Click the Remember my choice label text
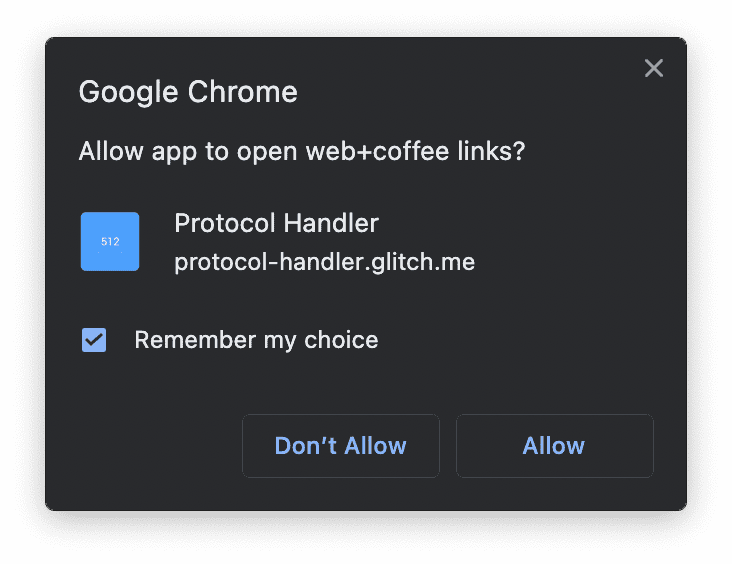The width and height of the screenshot is (732, 564). [256, 340]
